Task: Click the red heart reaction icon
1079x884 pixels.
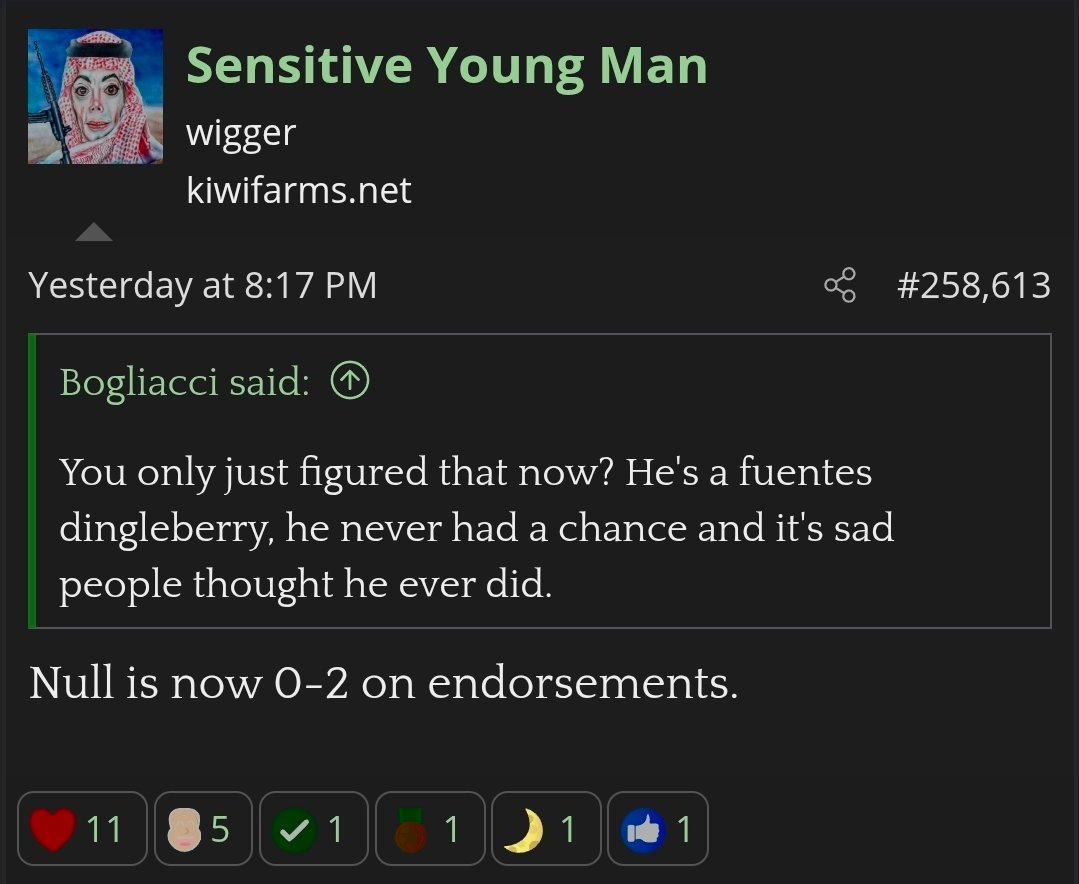Action: coord(51,829)
